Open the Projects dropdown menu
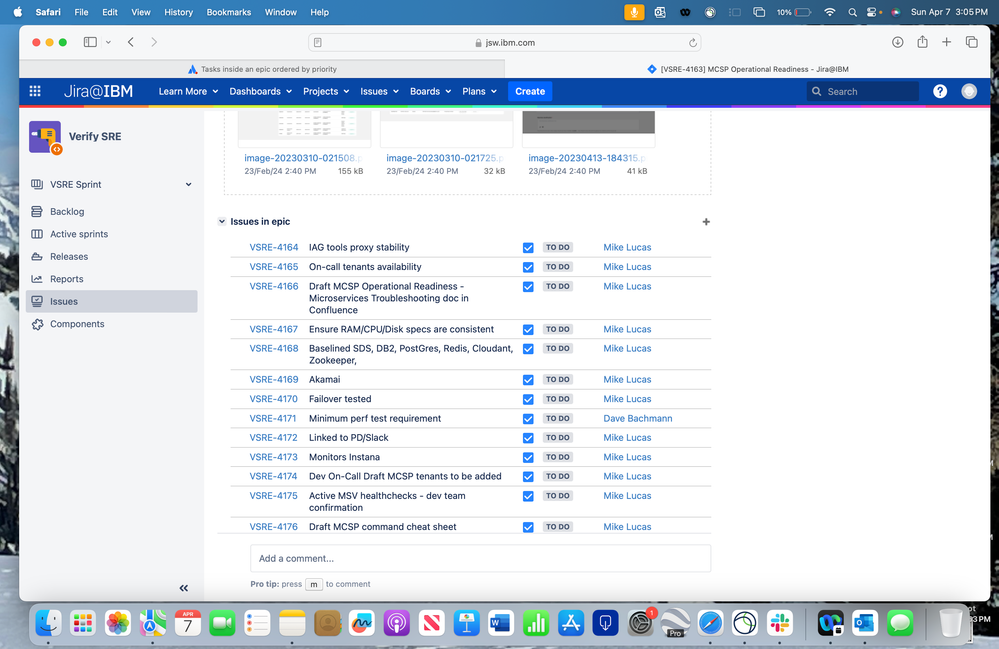999x649 pixels. 326,91
